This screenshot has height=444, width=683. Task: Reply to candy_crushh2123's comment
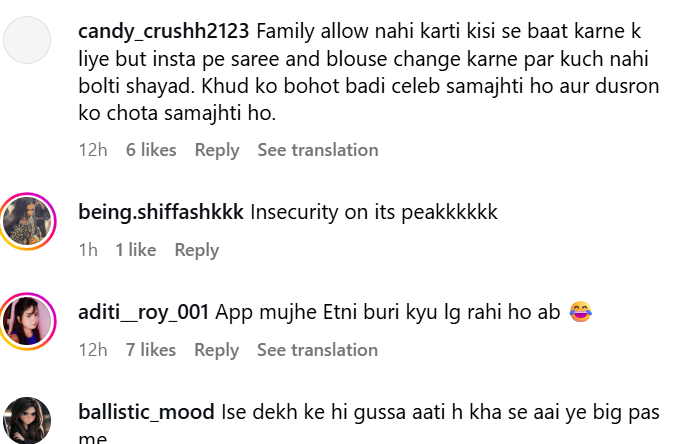click(x=217, y=150)
